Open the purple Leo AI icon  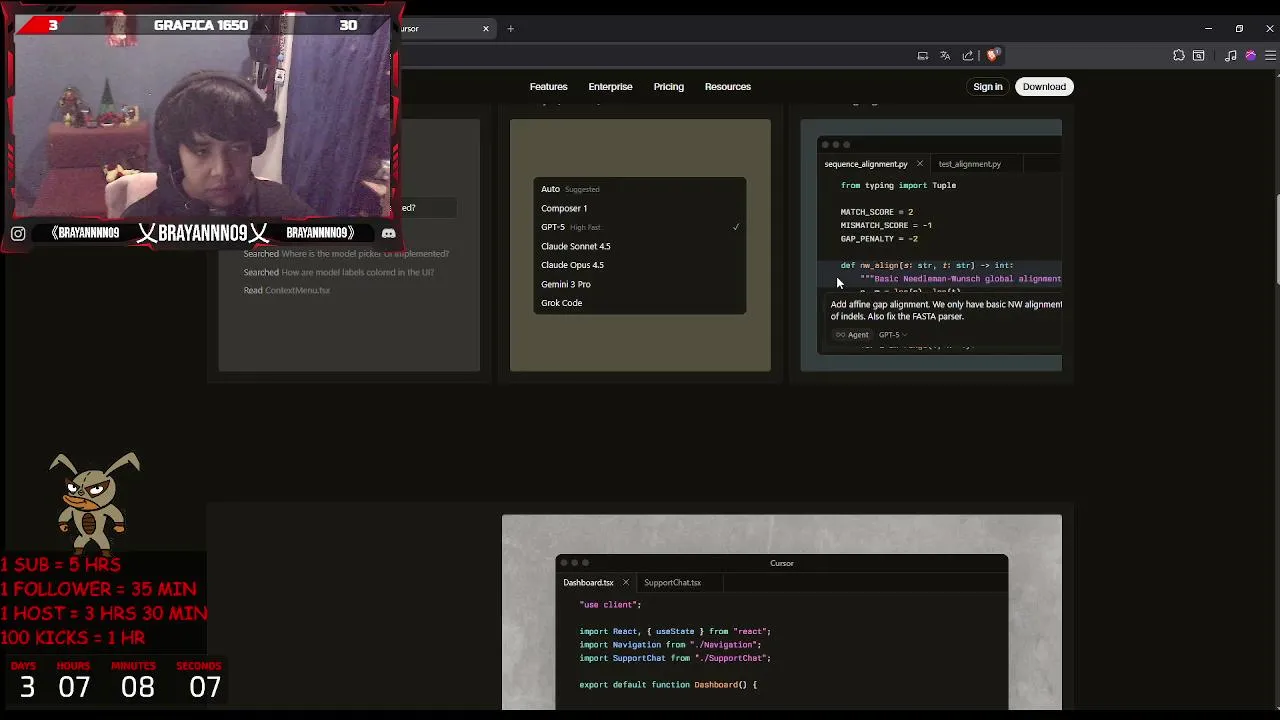click(1250, 56)
